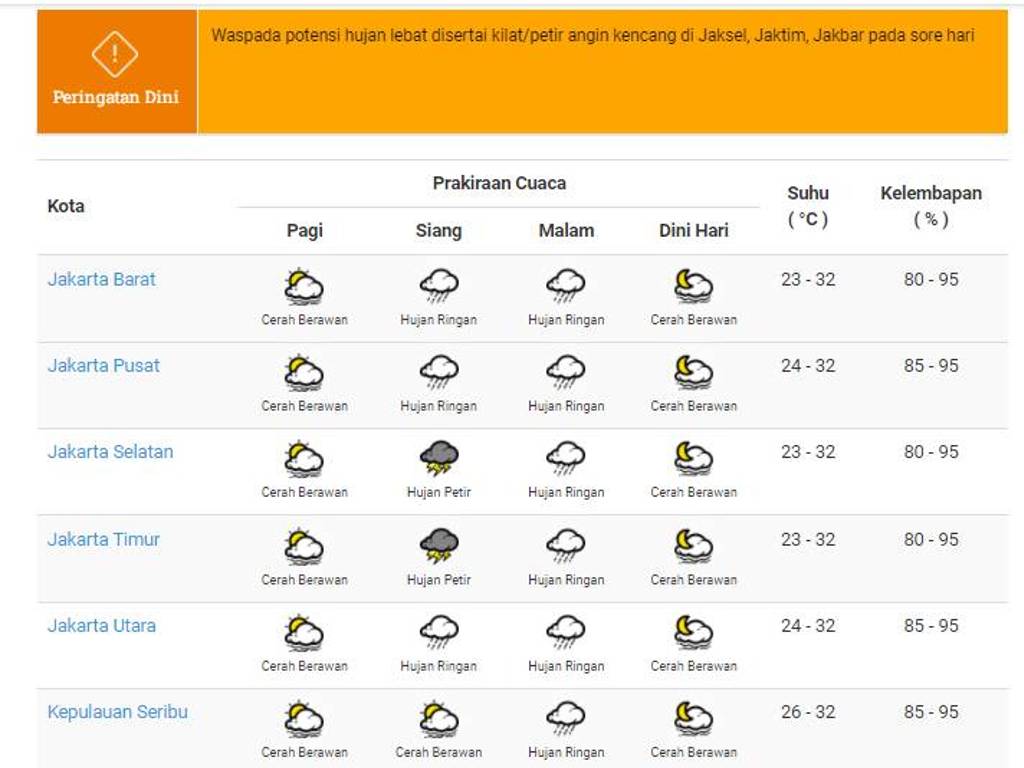Open the Jakarta Pusat city link
The height and width of the screenshot is (768, 1024).
click(104, 366)
